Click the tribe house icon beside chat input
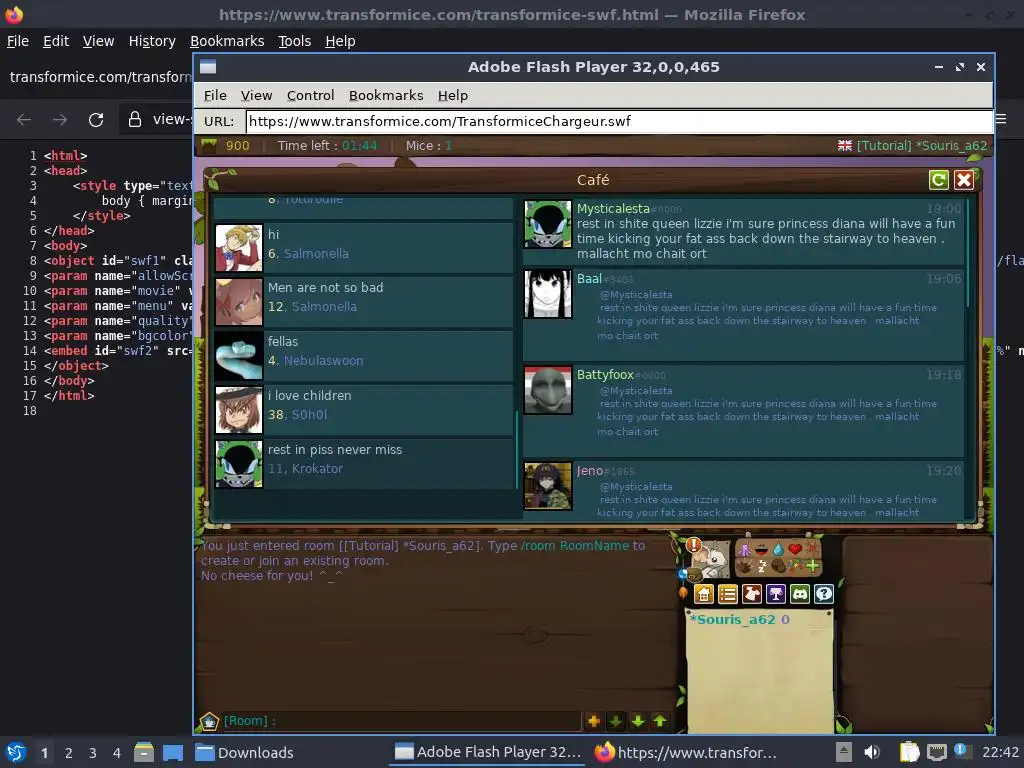Viewport: 1024px width, 768px height. click(x=209, y=721)
